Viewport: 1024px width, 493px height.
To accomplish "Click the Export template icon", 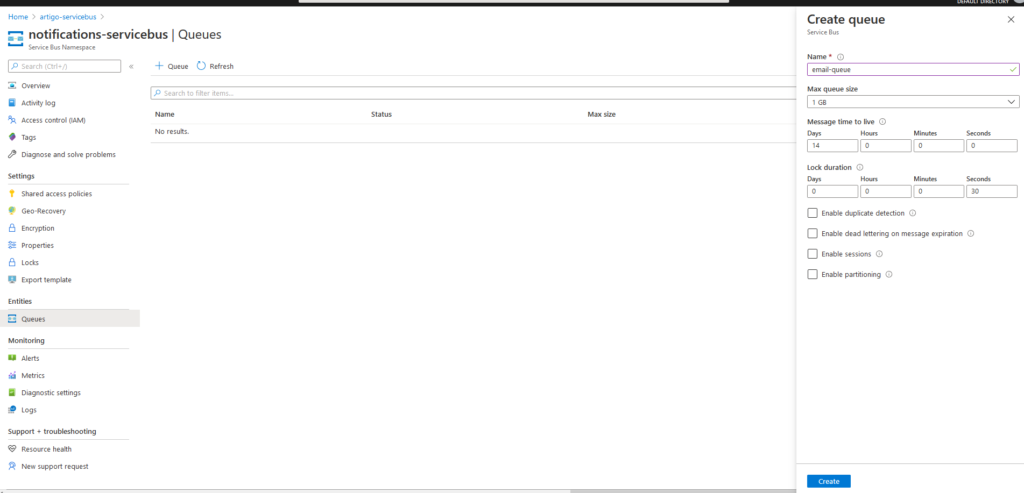I will pos(12,279).
